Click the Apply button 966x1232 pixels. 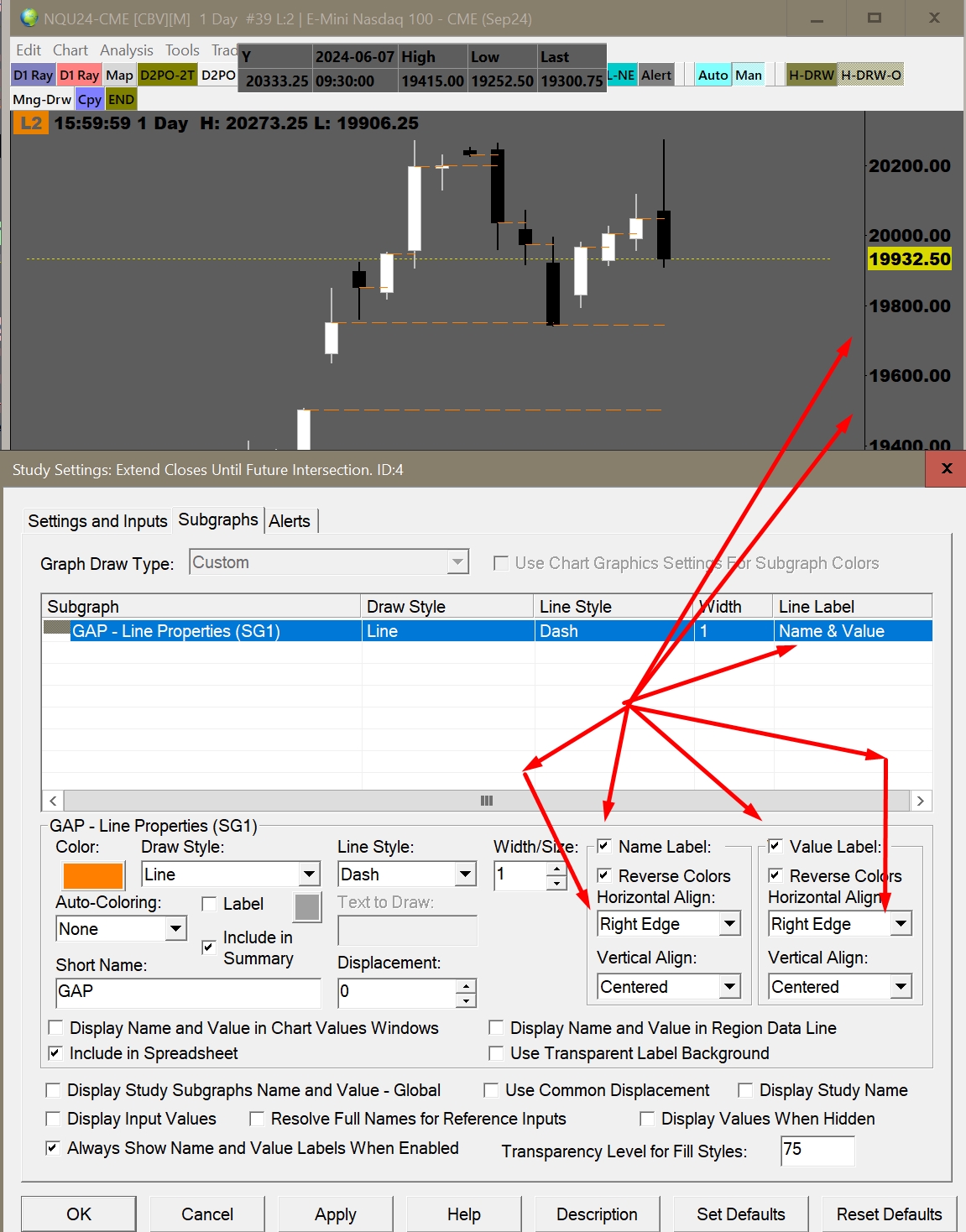click(336, 1214)
